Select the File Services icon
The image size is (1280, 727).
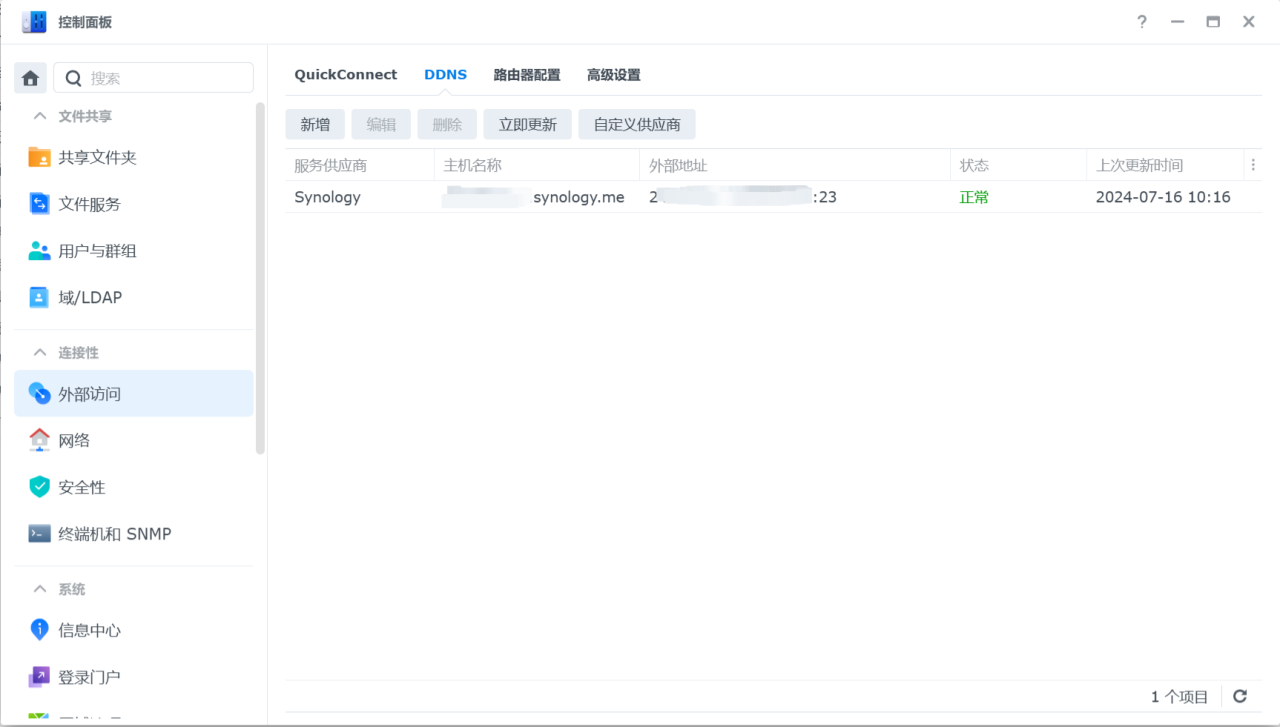39,204
